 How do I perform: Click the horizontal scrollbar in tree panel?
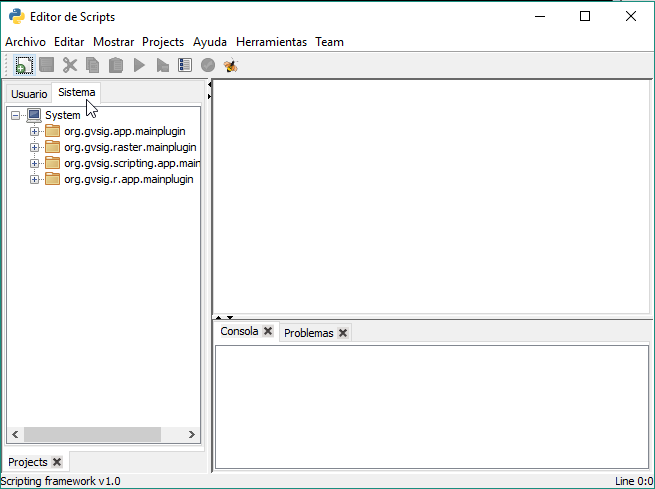tap(92, 435)
